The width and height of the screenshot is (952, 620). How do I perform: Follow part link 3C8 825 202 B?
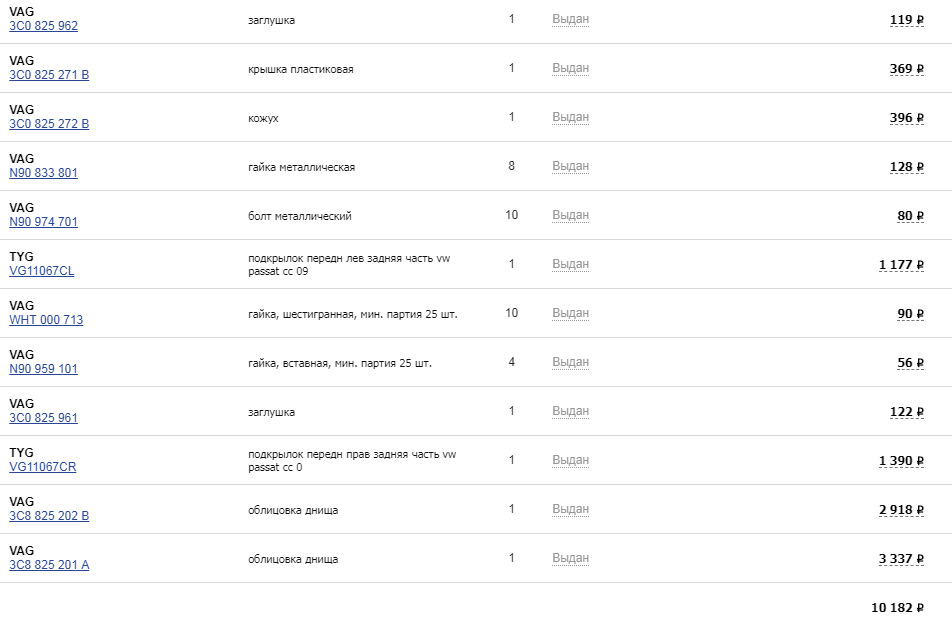(x=49, y=516)
